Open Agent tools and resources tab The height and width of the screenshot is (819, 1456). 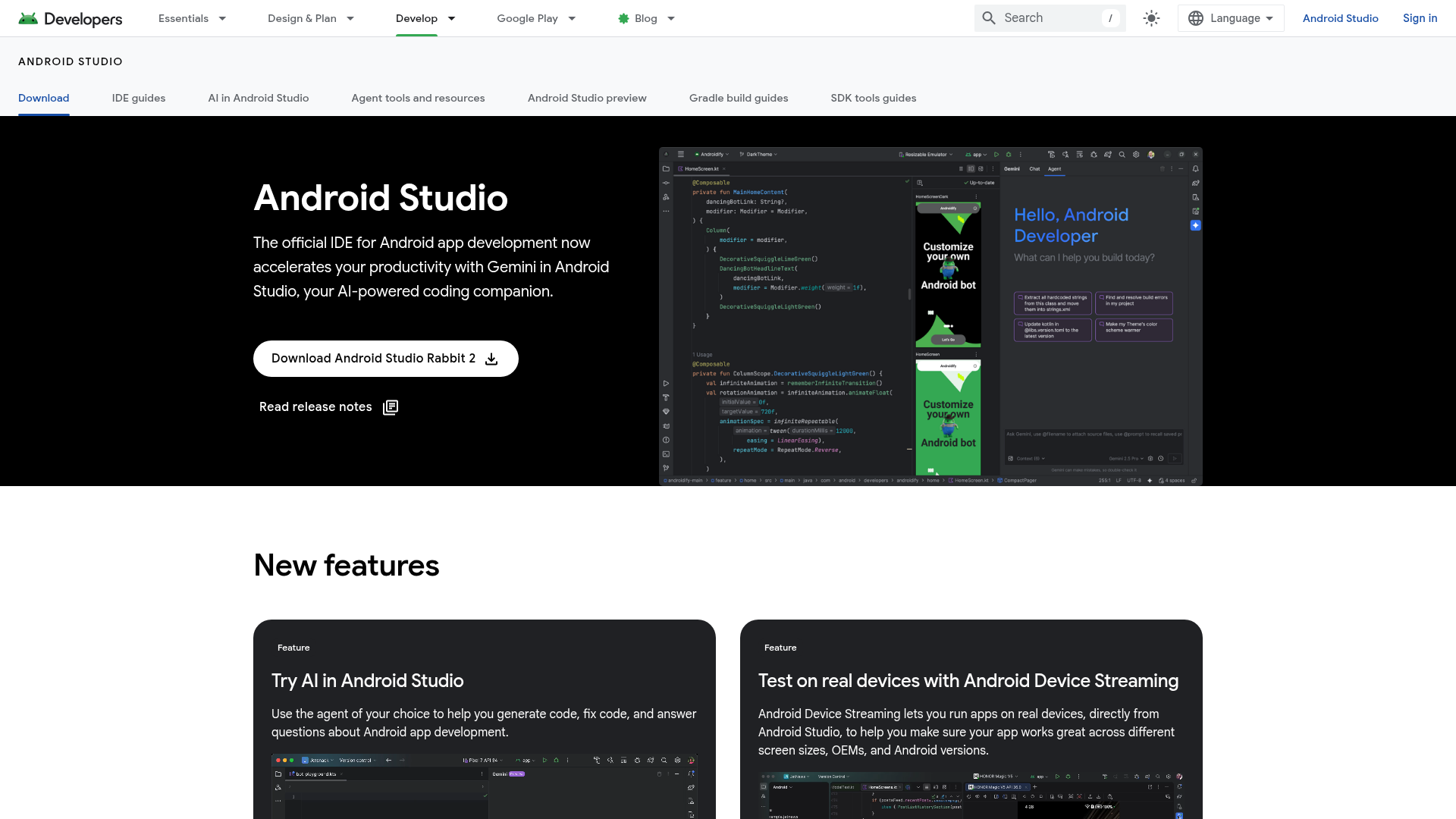(418, 99)
